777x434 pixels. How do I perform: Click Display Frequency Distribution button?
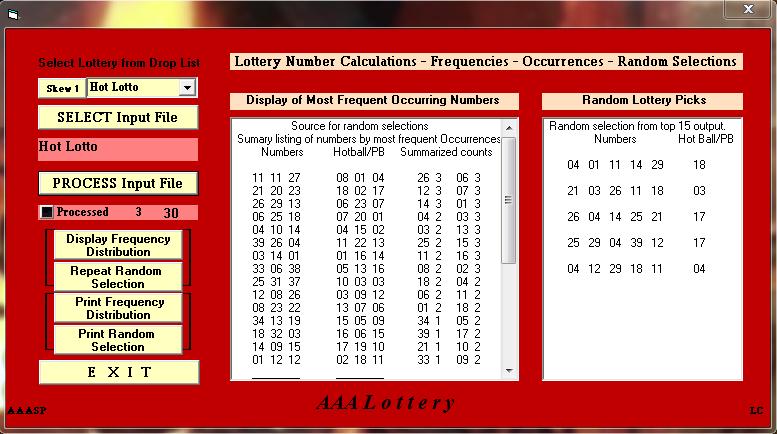point(118,245)
